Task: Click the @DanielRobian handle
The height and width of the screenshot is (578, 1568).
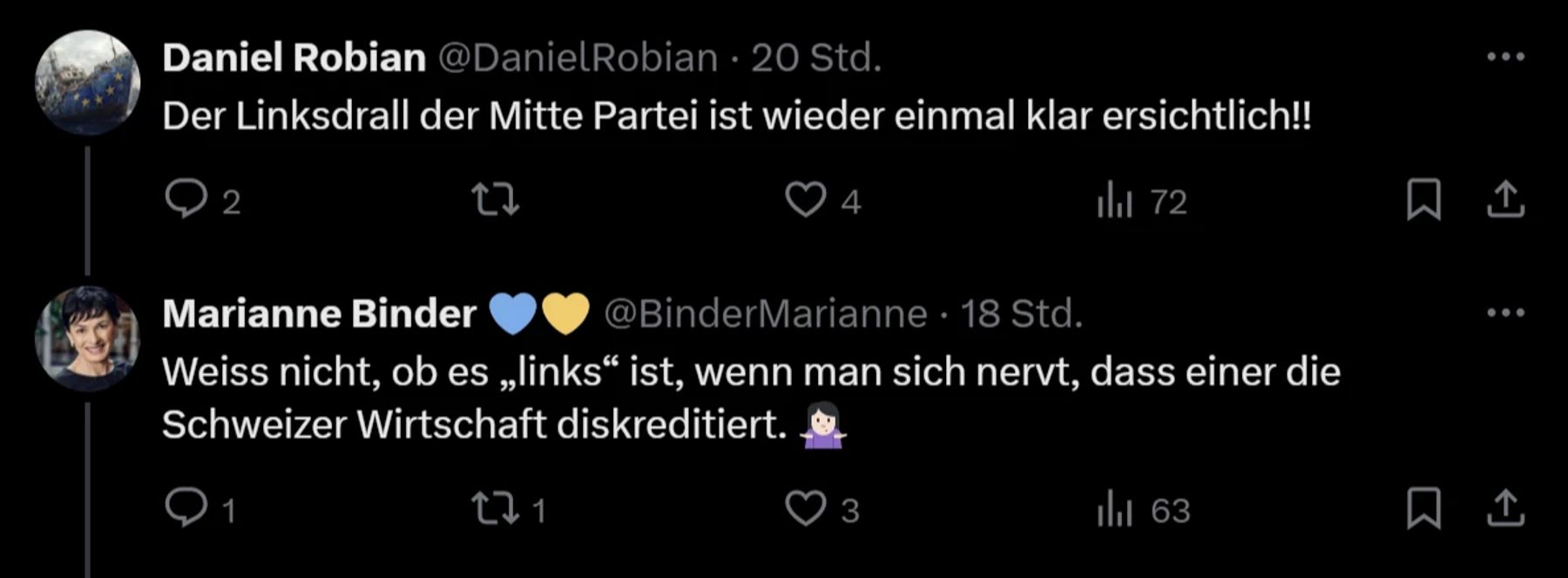Action: (577, 58)
